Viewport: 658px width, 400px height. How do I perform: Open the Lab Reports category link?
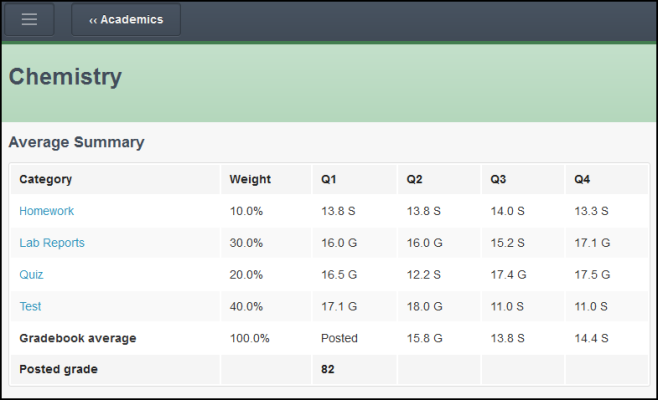tap(52, 243)
